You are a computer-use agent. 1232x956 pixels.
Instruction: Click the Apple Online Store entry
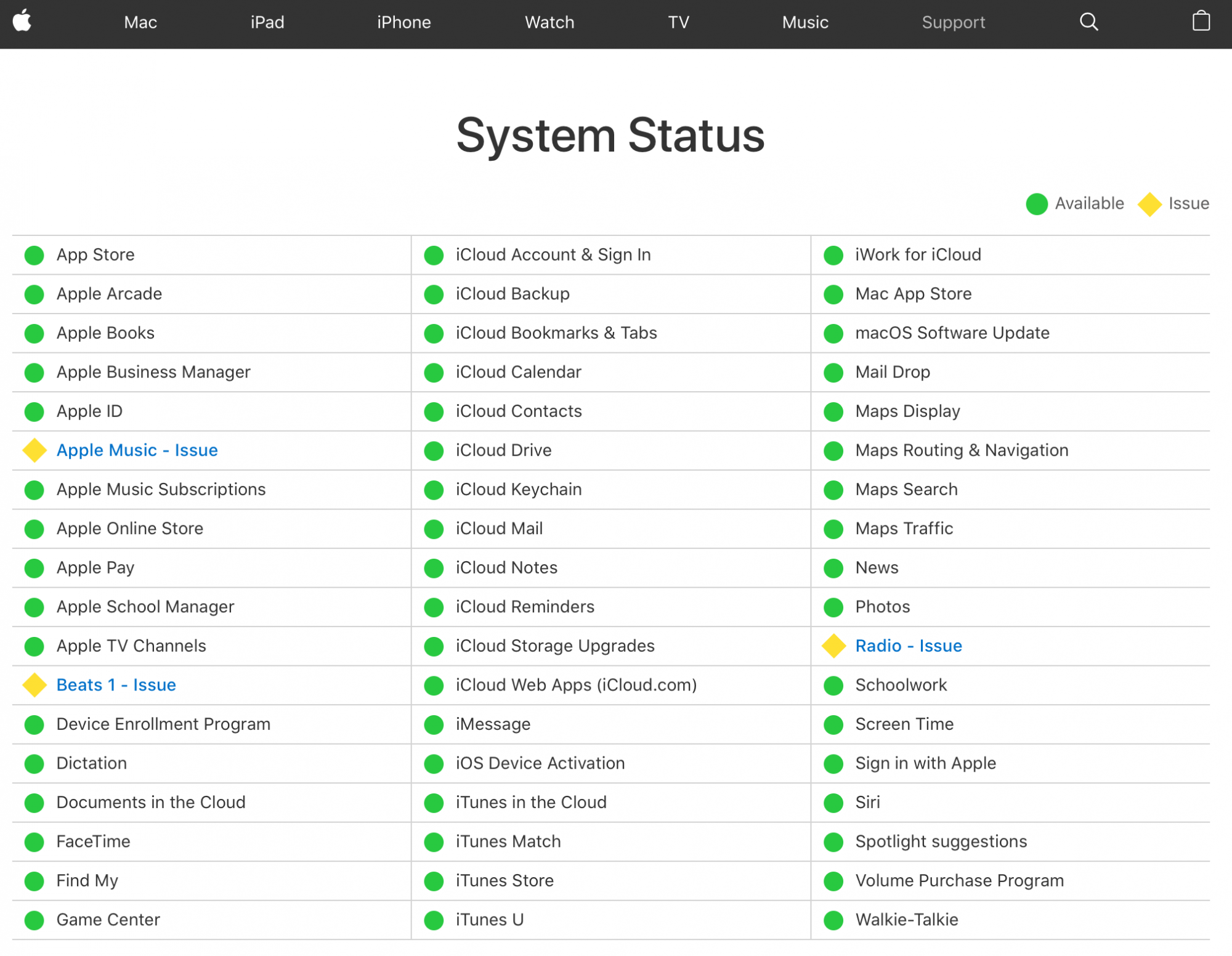point(129,529)
